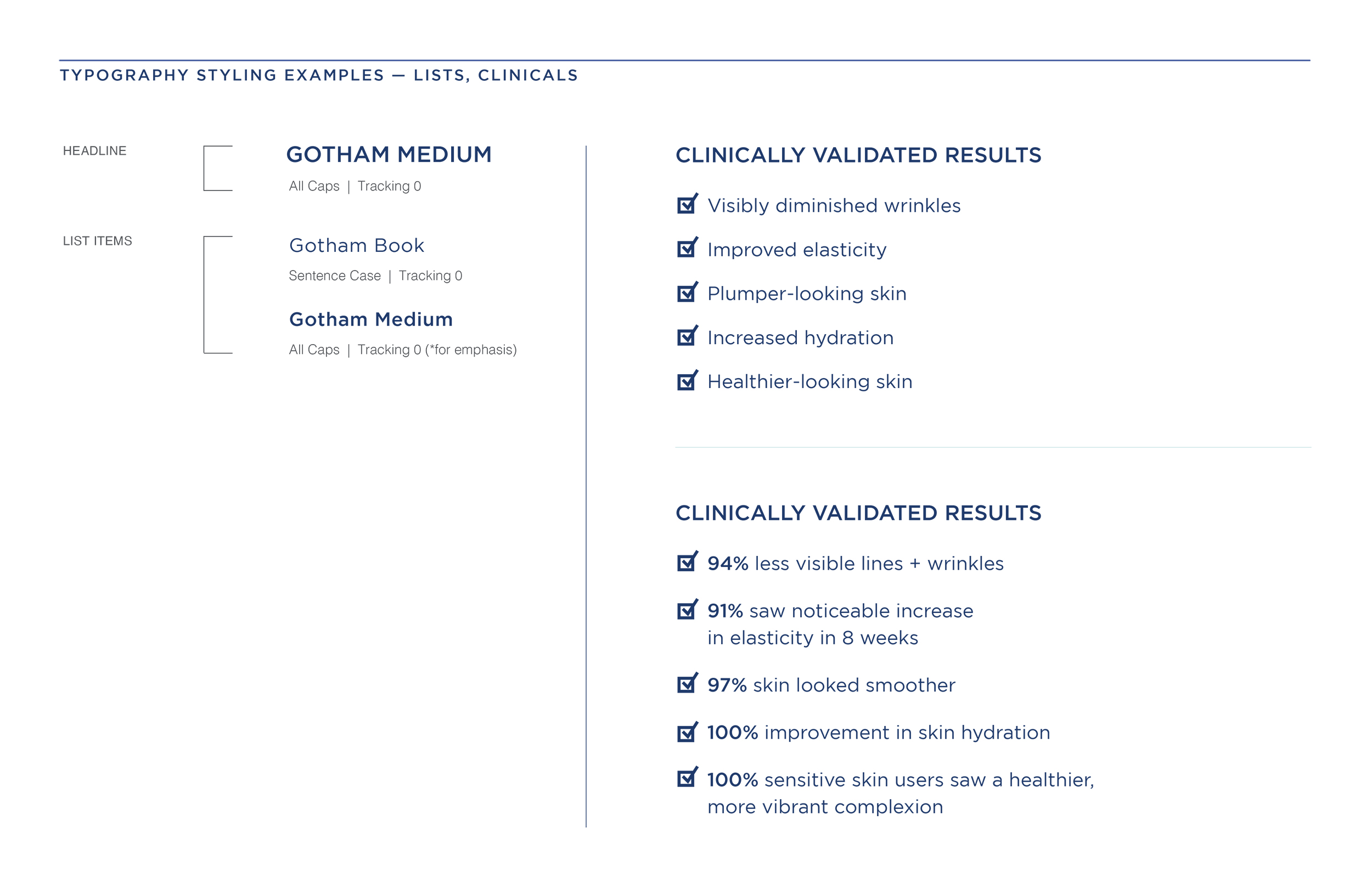Select the Gotham Book font sample
1372x888 pixels.
coord(356,246)
